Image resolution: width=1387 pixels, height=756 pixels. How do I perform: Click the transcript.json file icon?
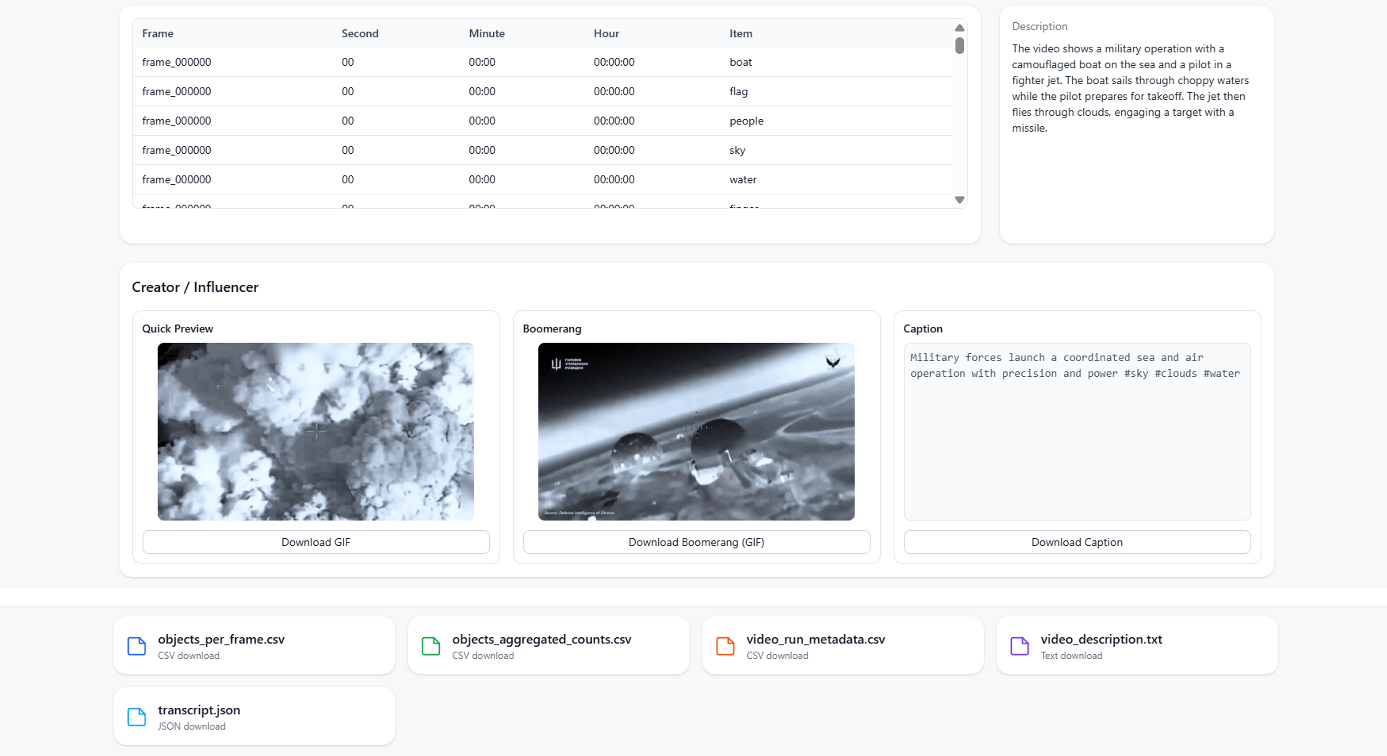click(x=136, y=717)
